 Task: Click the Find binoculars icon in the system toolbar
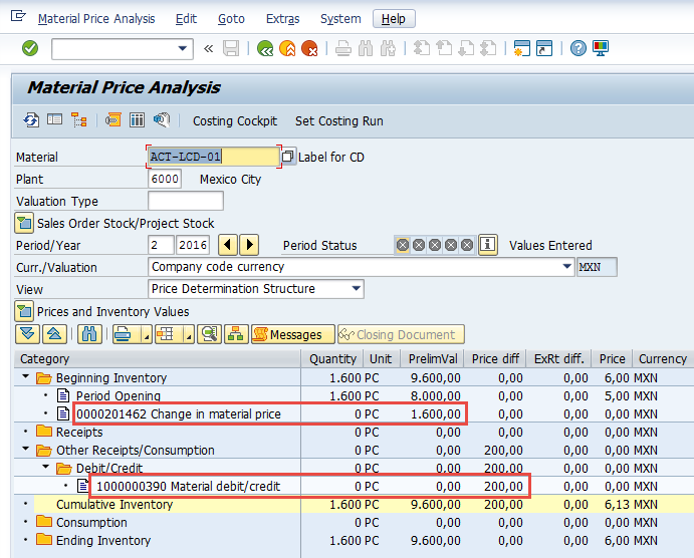click(366, 48)
